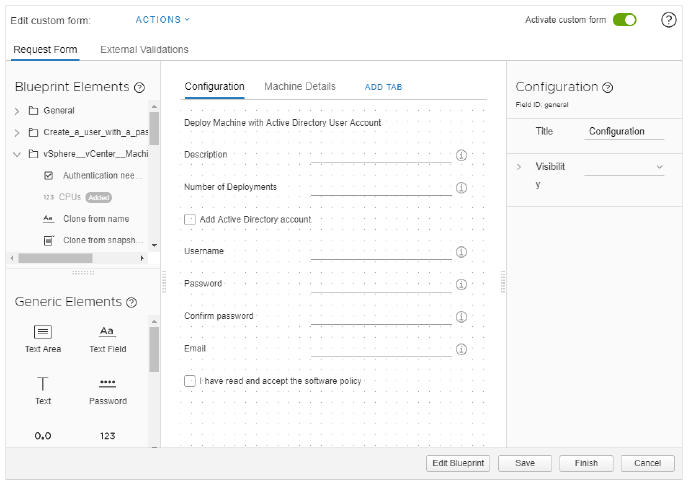Click the Username input field
Image resolution: width=688 pixels, height=486 pixels.
click(x=380, y=252)
